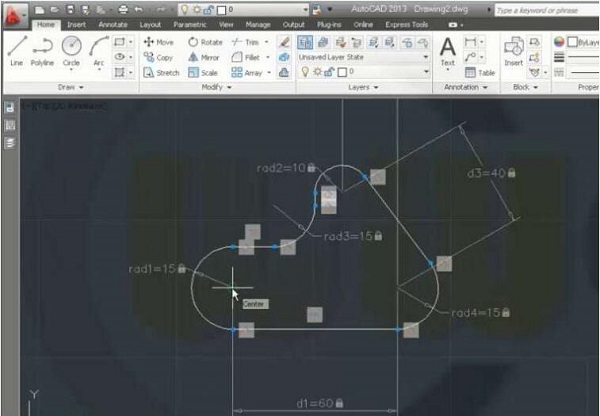Select the Text annotation tool

pyautogui.click(x=448, y=51)
